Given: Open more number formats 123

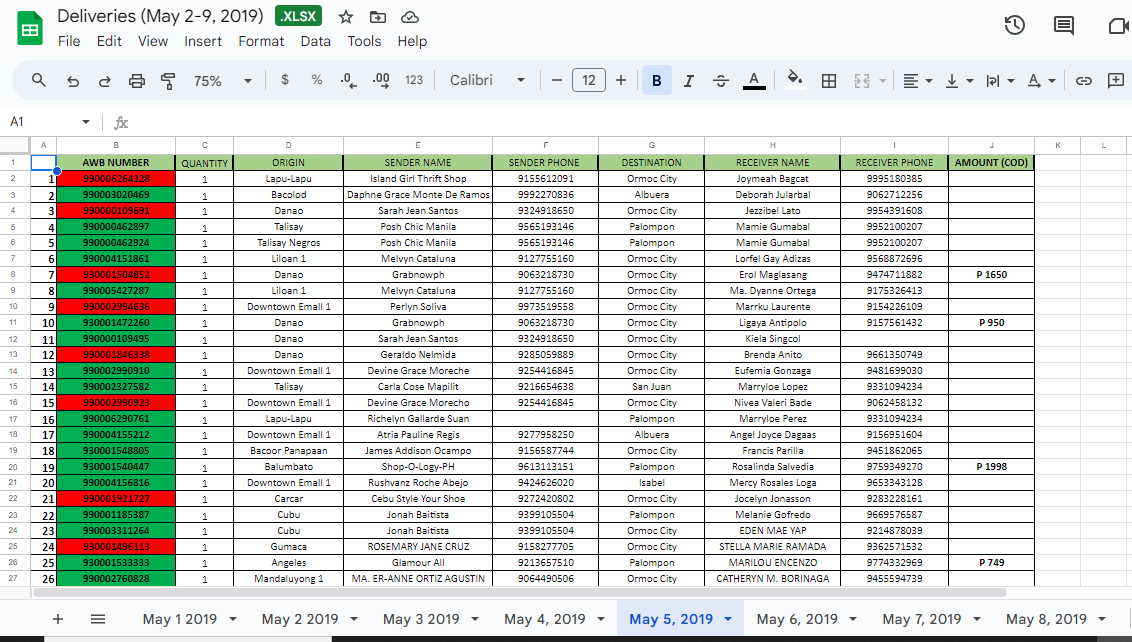Looking at the screenshot, I should pos(414,80).
